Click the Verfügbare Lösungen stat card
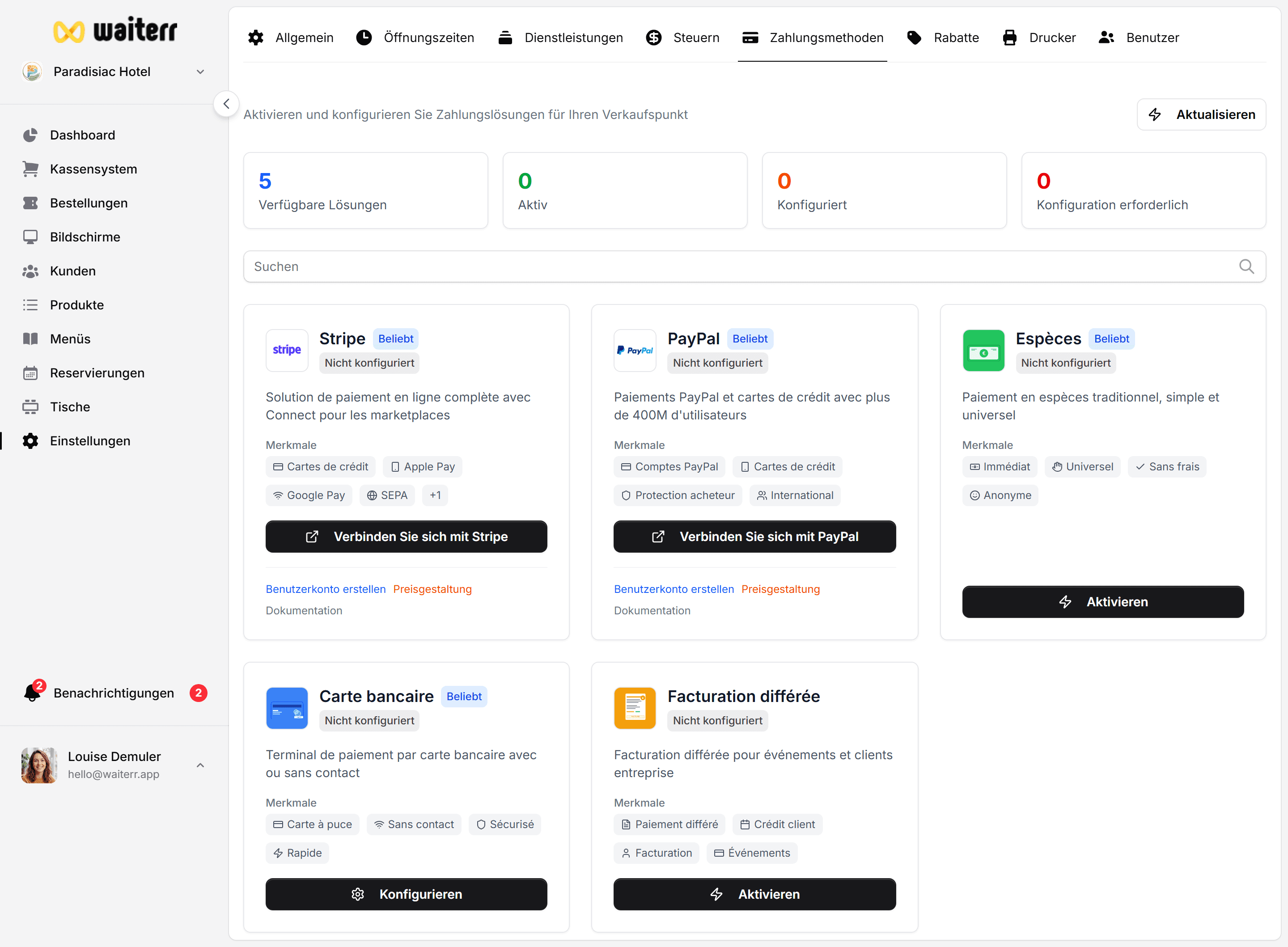The height and width of the screenshot is (947, 1288). [366, 190]
